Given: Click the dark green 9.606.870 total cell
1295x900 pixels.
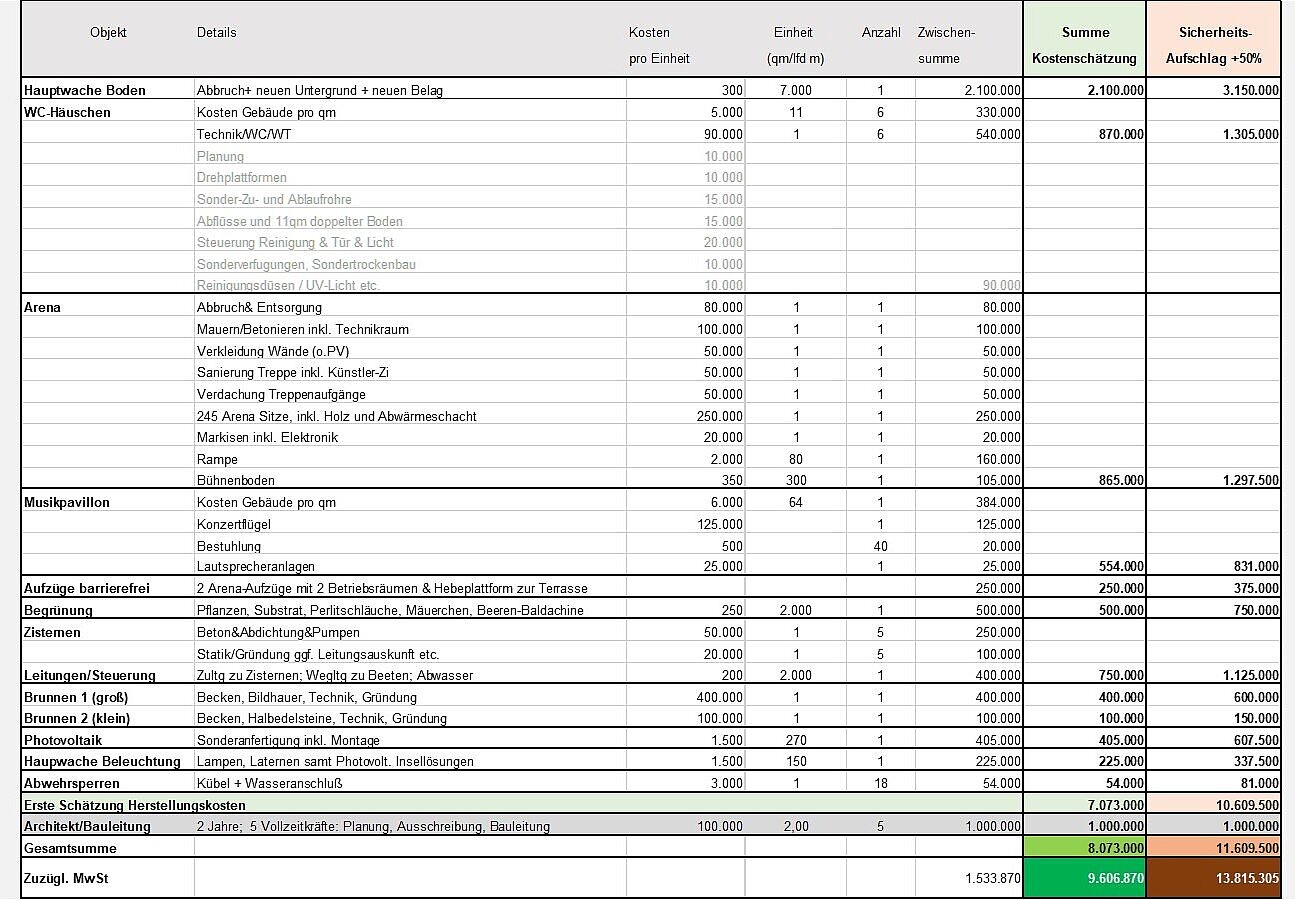Looking at the screenshot, I should click(x=1084, y=878).
